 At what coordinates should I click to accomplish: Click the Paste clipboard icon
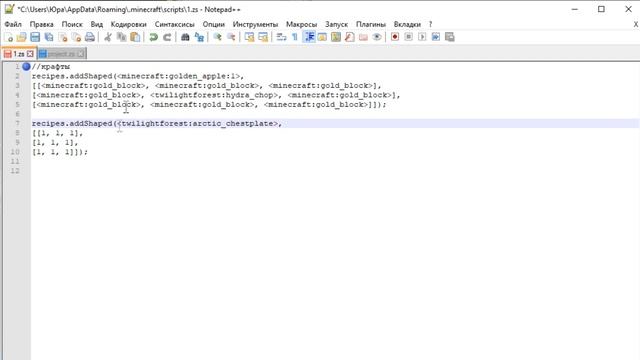pos(135,37)
